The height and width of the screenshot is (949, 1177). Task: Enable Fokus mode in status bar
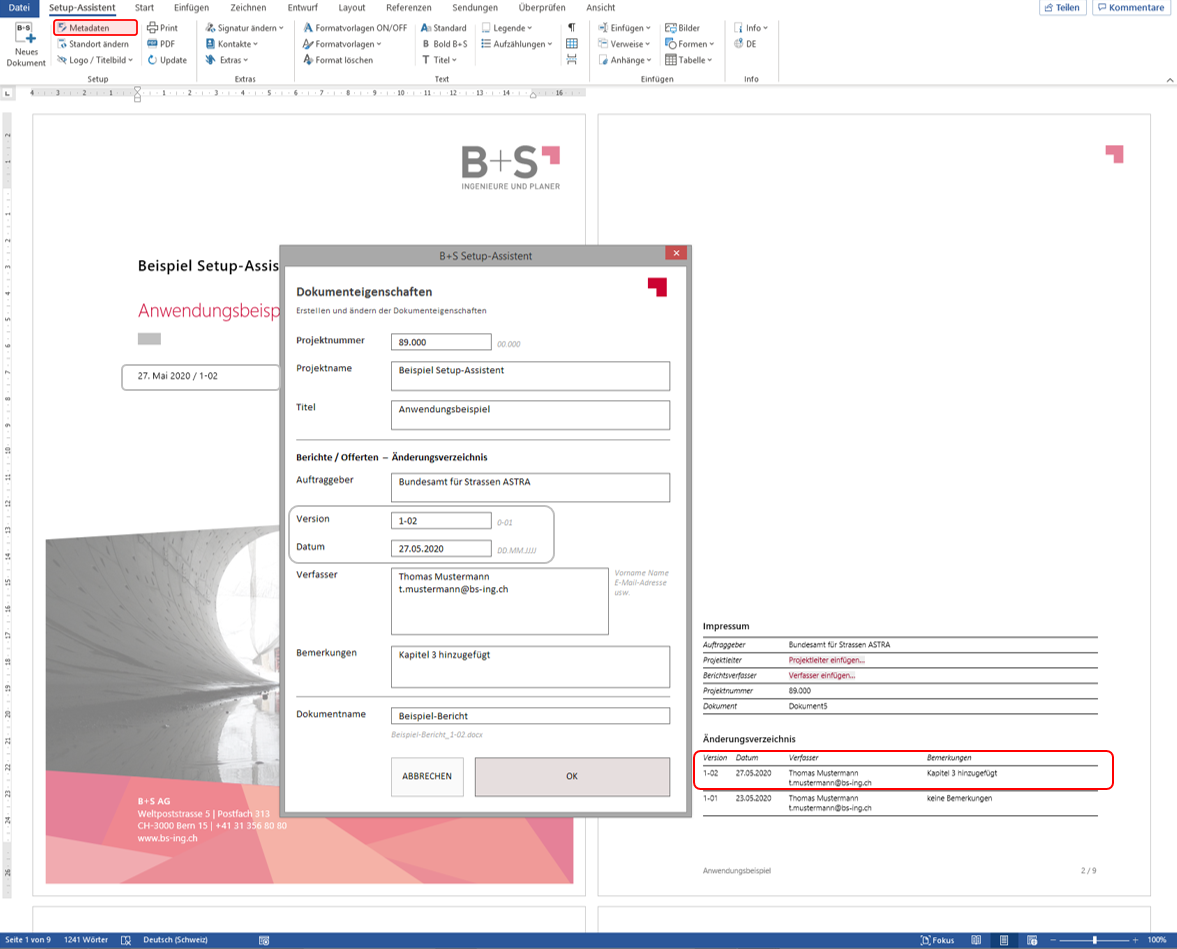pyautogui.click(x=938, y=940)
